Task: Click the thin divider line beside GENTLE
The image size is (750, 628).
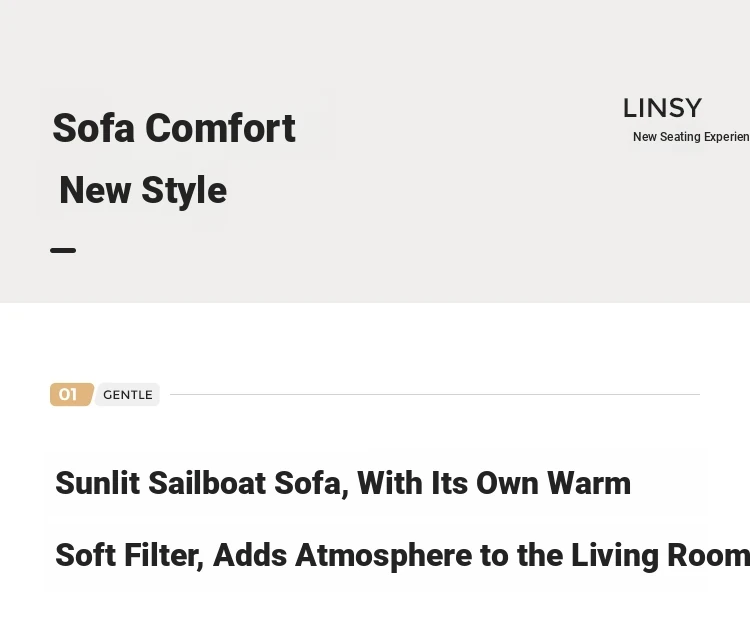Action: coord(435,395)
